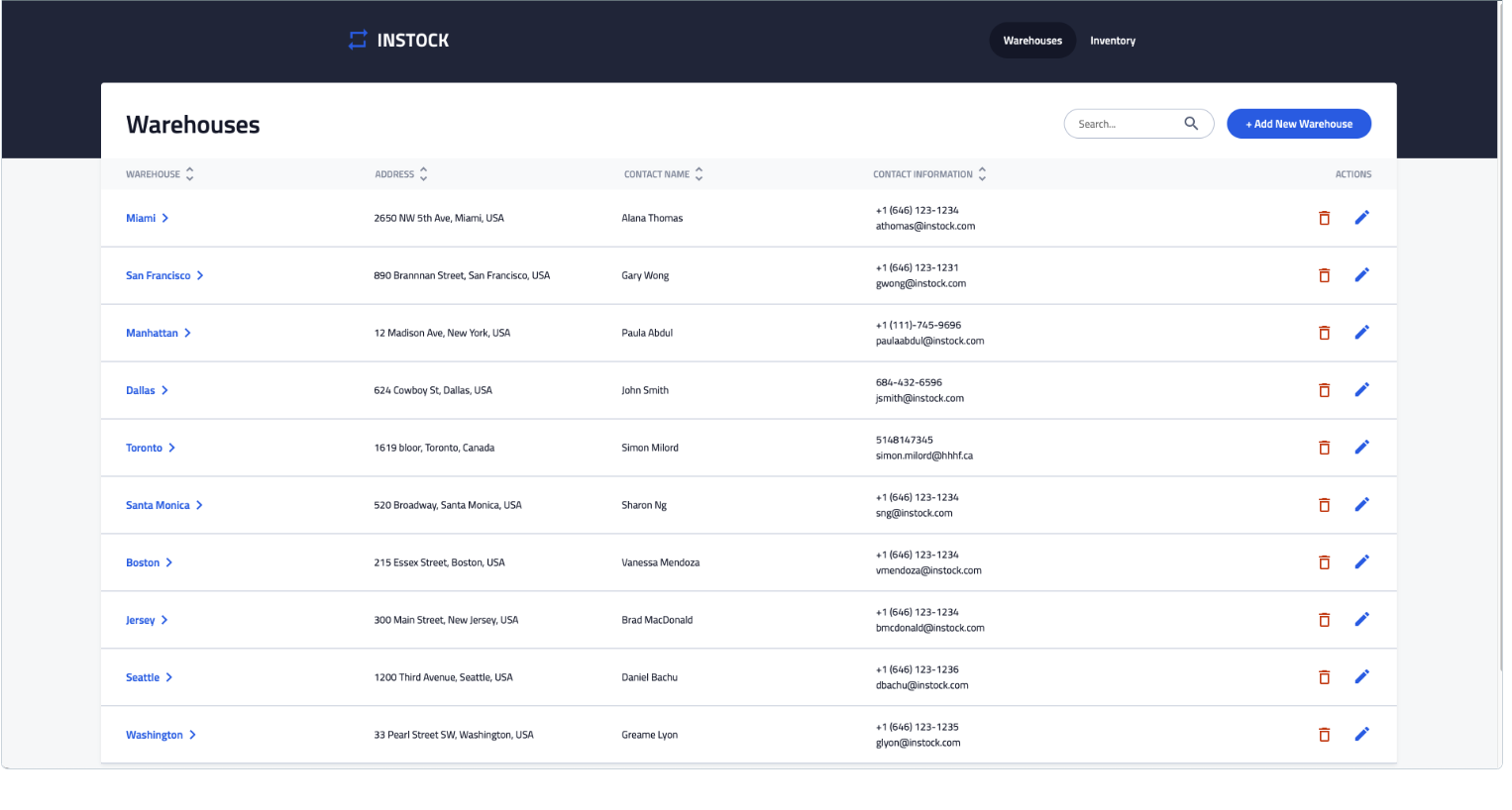Edit the Seattle warehouse record
1512x810 pixels.
point(1362,676)
